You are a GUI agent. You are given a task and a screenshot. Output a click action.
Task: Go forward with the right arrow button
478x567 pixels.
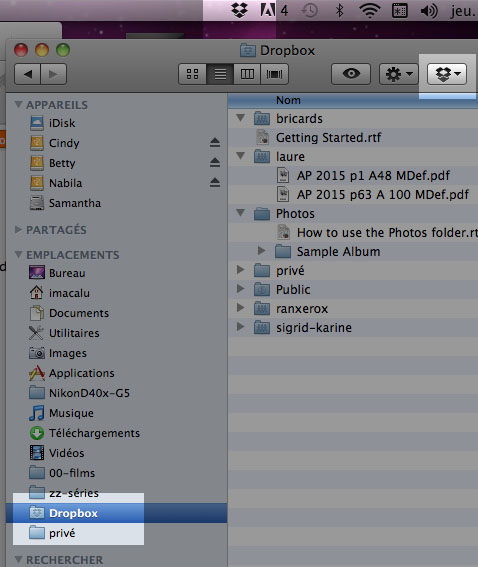pos(54,74)
